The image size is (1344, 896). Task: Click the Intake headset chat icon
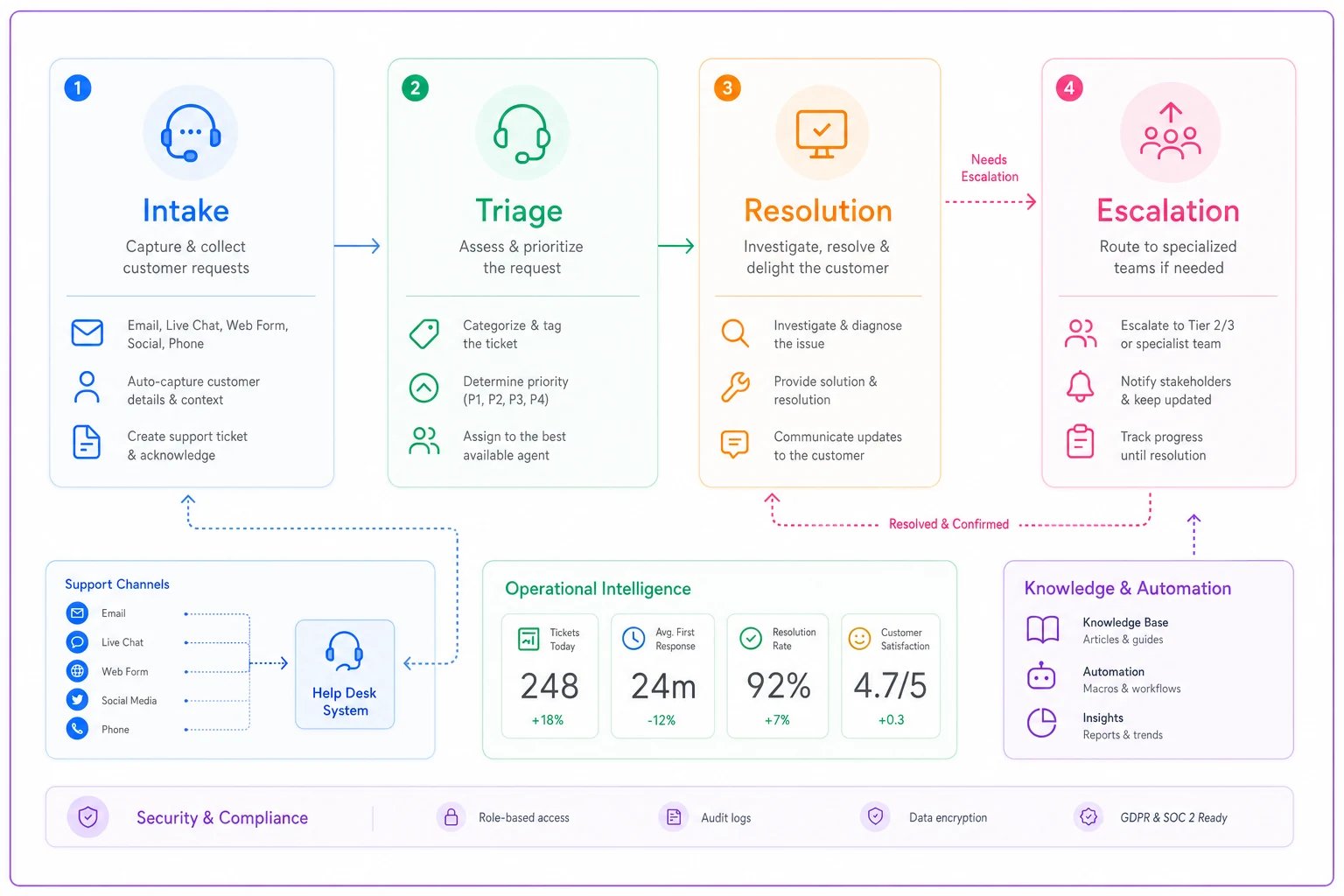[191, 133]
